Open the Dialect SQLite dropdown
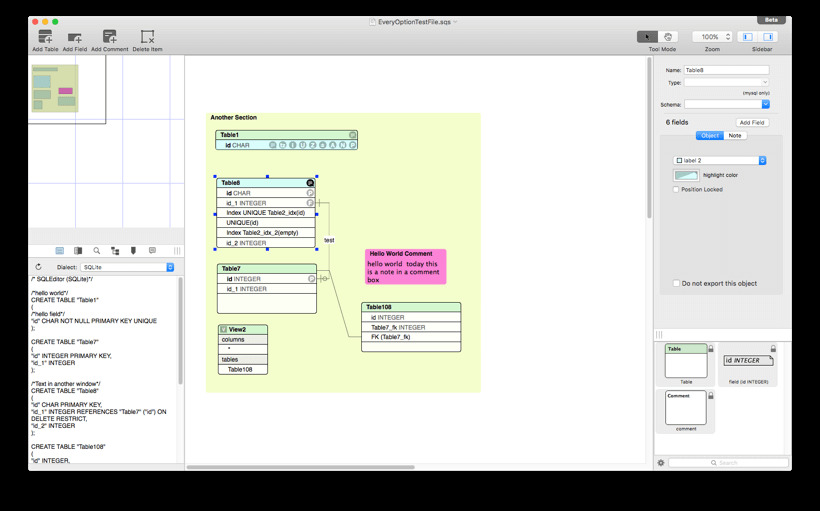 point(128,267)
